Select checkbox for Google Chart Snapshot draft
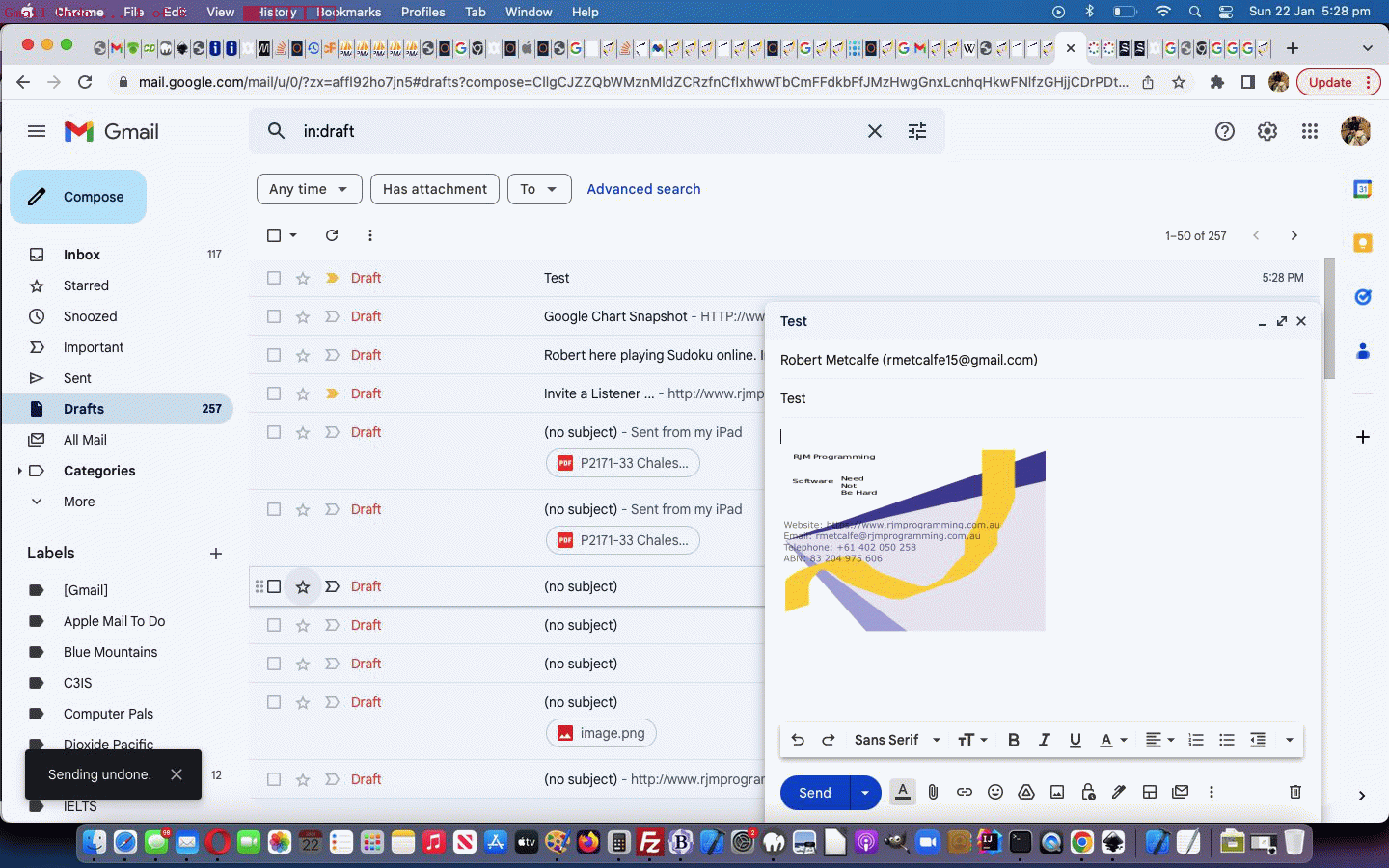The image size is (1389, 868). pyautogui.click(x=274, y=316)
